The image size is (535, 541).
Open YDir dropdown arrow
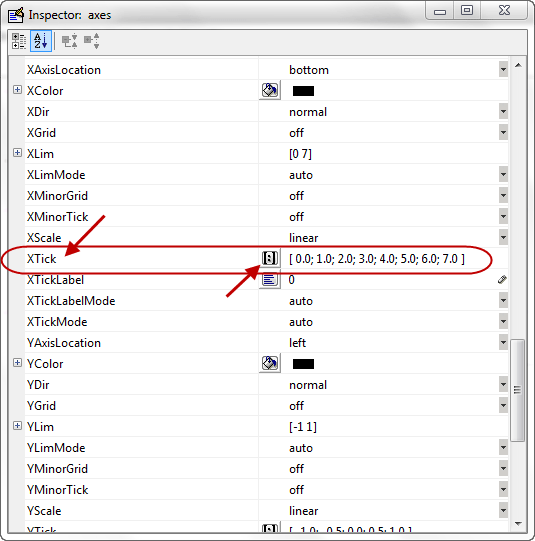[503, 384]
